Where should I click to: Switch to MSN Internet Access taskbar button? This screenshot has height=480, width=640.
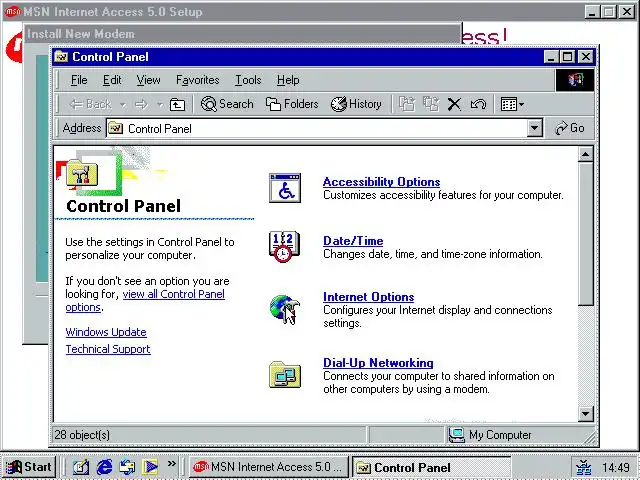coord(269,467)
